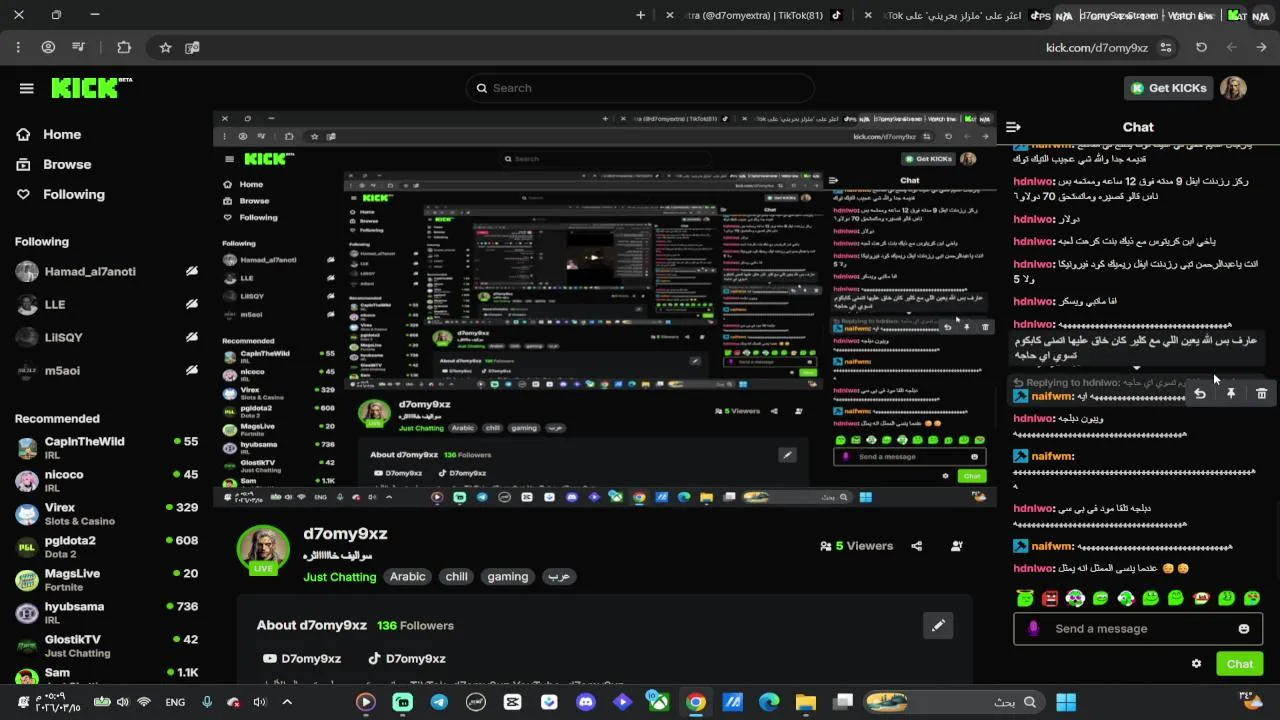Open the emoji picker in message box
The image size is (1280, 720).
coord(1244,629)
